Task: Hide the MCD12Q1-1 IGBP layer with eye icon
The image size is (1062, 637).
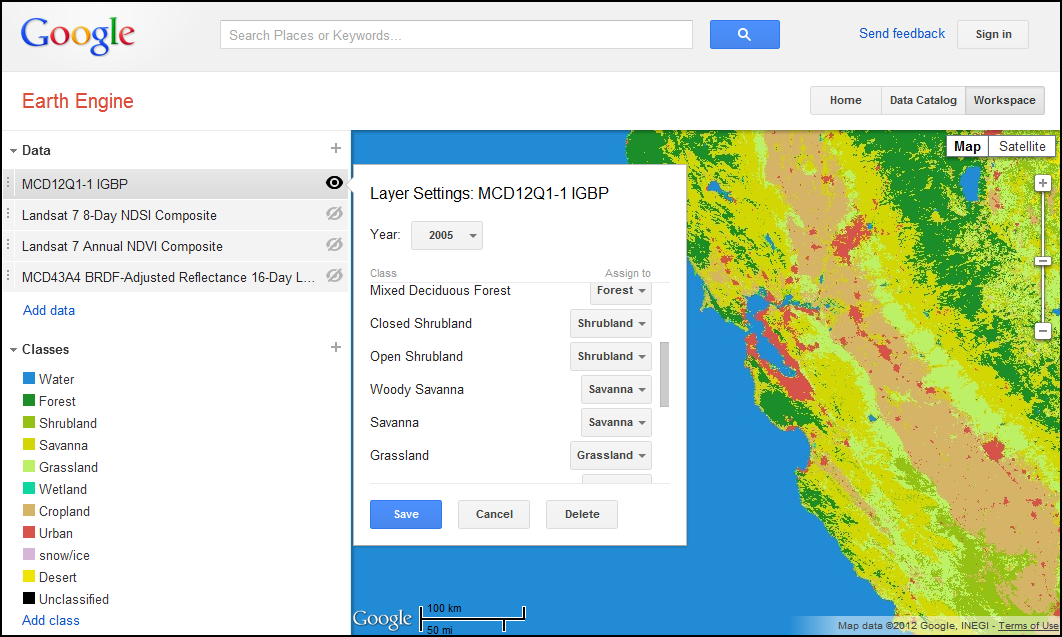Action: coord(334,183)
